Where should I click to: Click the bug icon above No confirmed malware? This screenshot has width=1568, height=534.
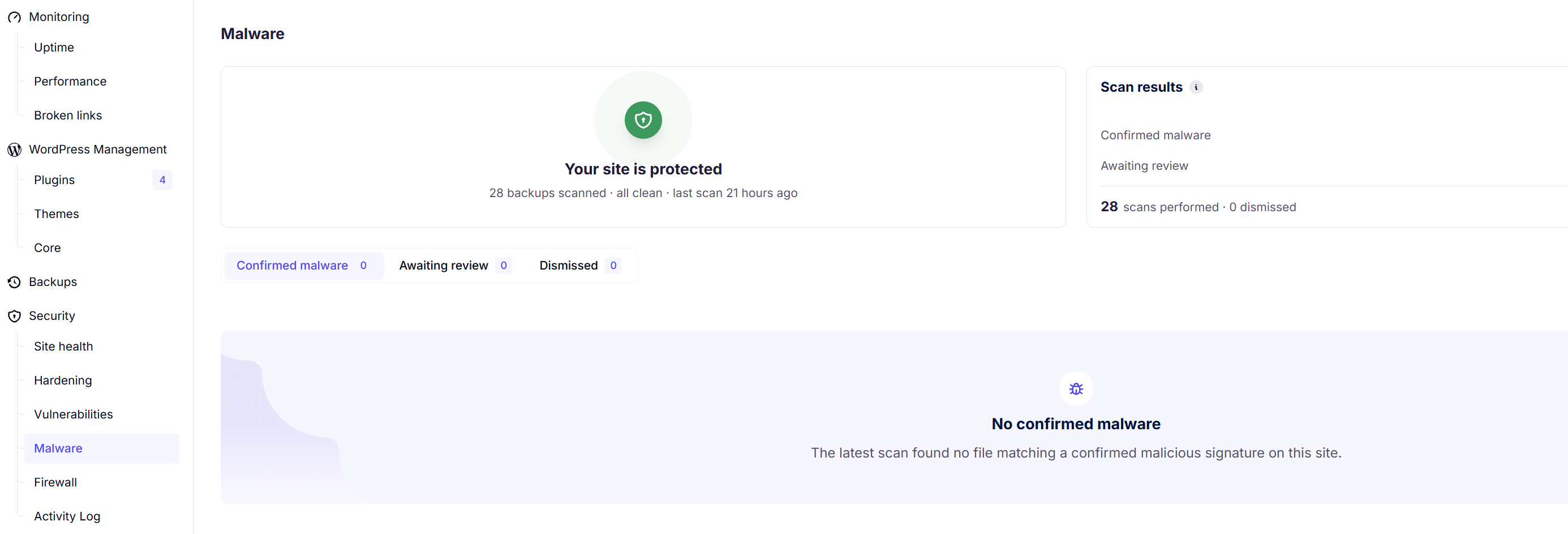click(1076, 389)
